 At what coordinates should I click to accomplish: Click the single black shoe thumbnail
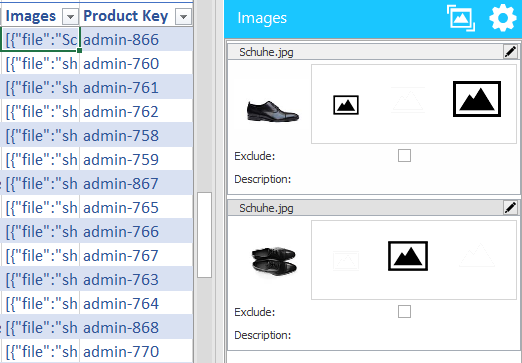[273, 111]
